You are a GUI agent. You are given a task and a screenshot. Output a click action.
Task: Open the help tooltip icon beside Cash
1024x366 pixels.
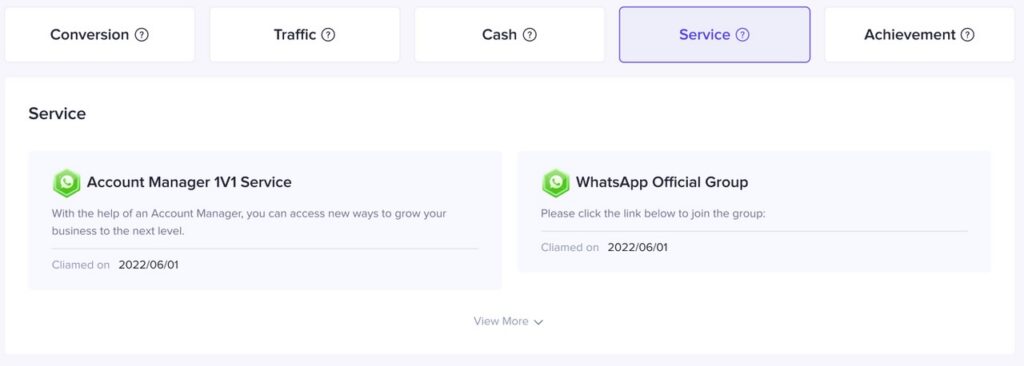tap(530, 35)
